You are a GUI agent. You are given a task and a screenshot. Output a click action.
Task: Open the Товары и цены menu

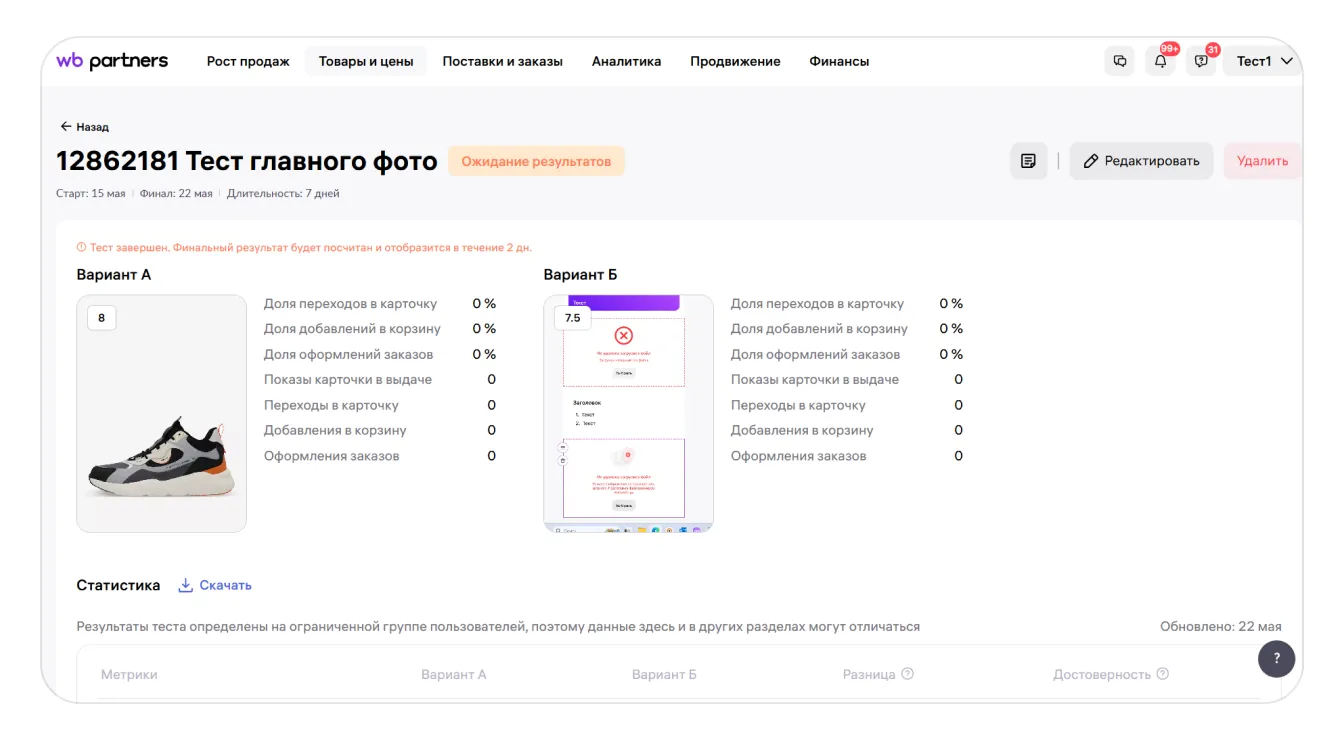tap(366, 61)
